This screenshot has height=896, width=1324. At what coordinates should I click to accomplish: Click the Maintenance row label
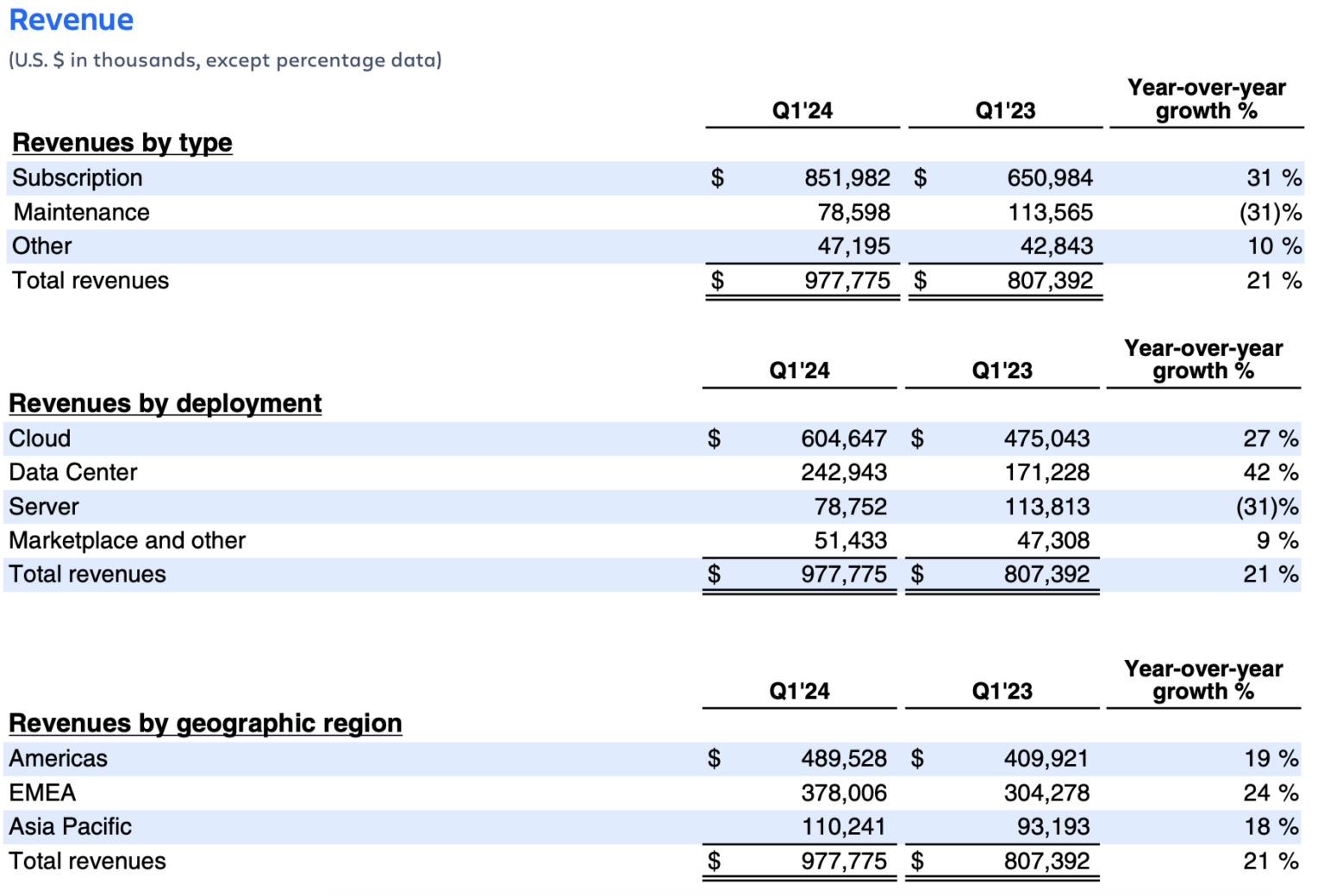[x=81, y=212]
